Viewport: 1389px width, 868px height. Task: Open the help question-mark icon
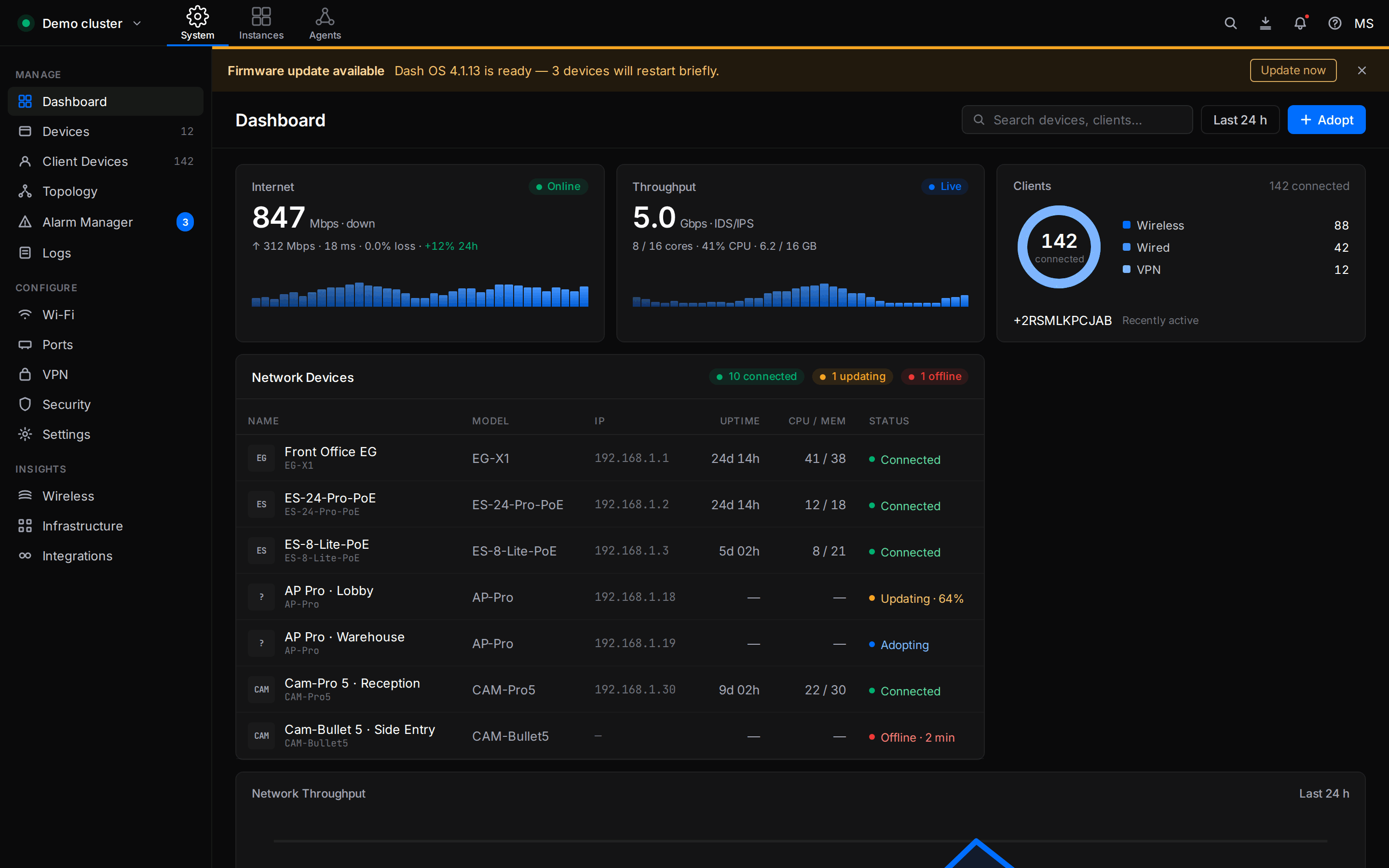point(1335,23)
